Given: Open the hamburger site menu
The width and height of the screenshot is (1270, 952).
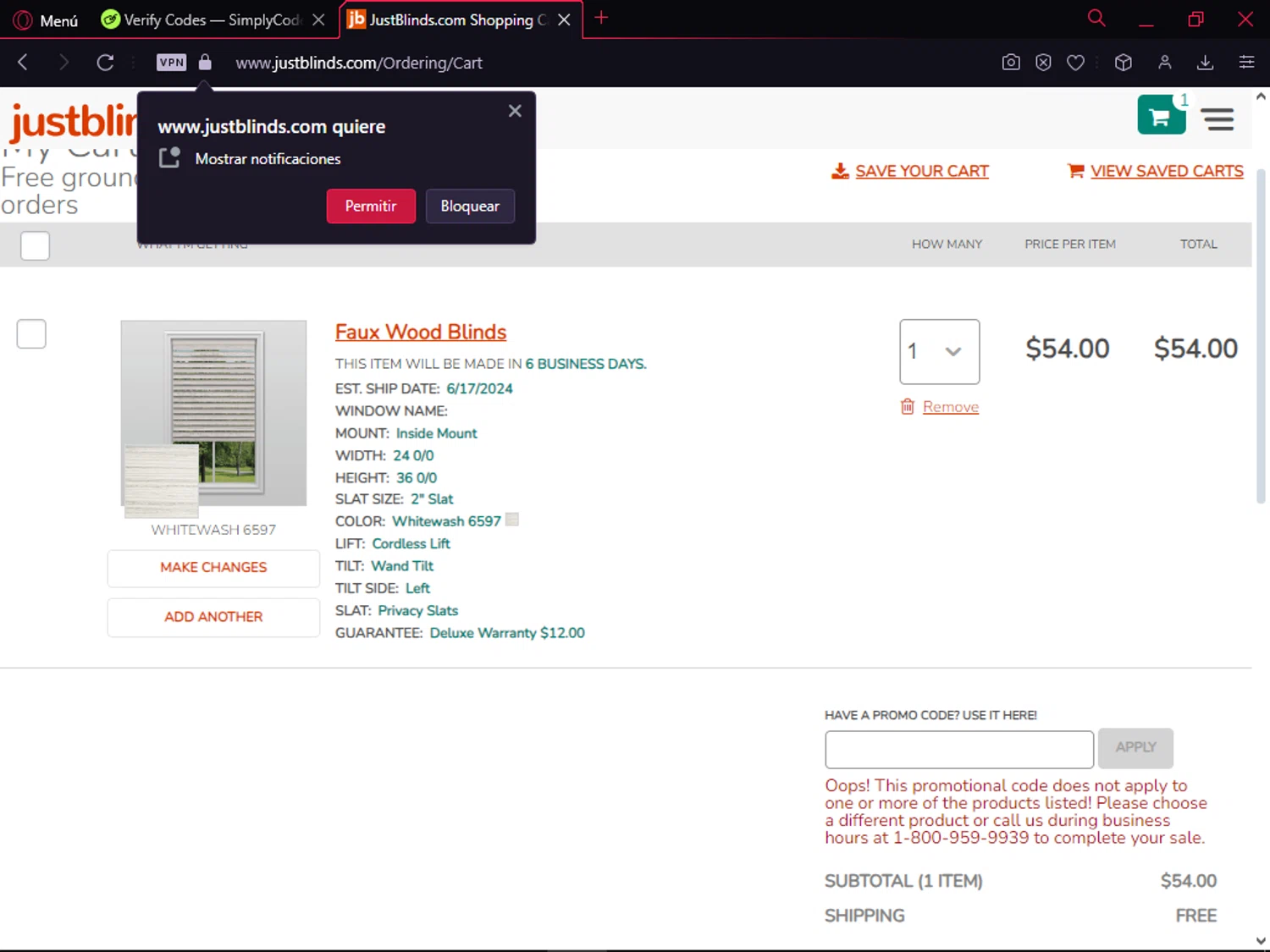Looking at the screenshot, I should 1218,119.
